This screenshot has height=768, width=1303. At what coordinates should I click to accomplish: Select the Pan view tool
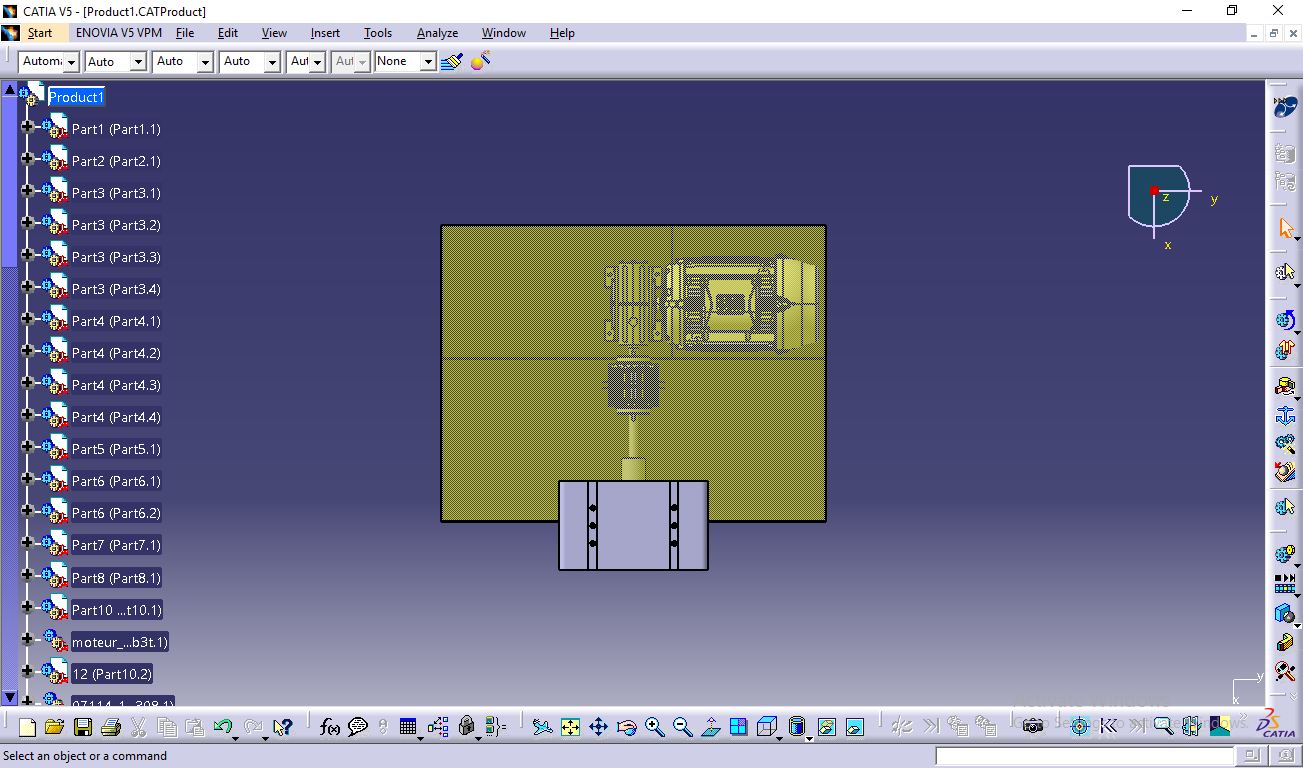click(598, 727)
